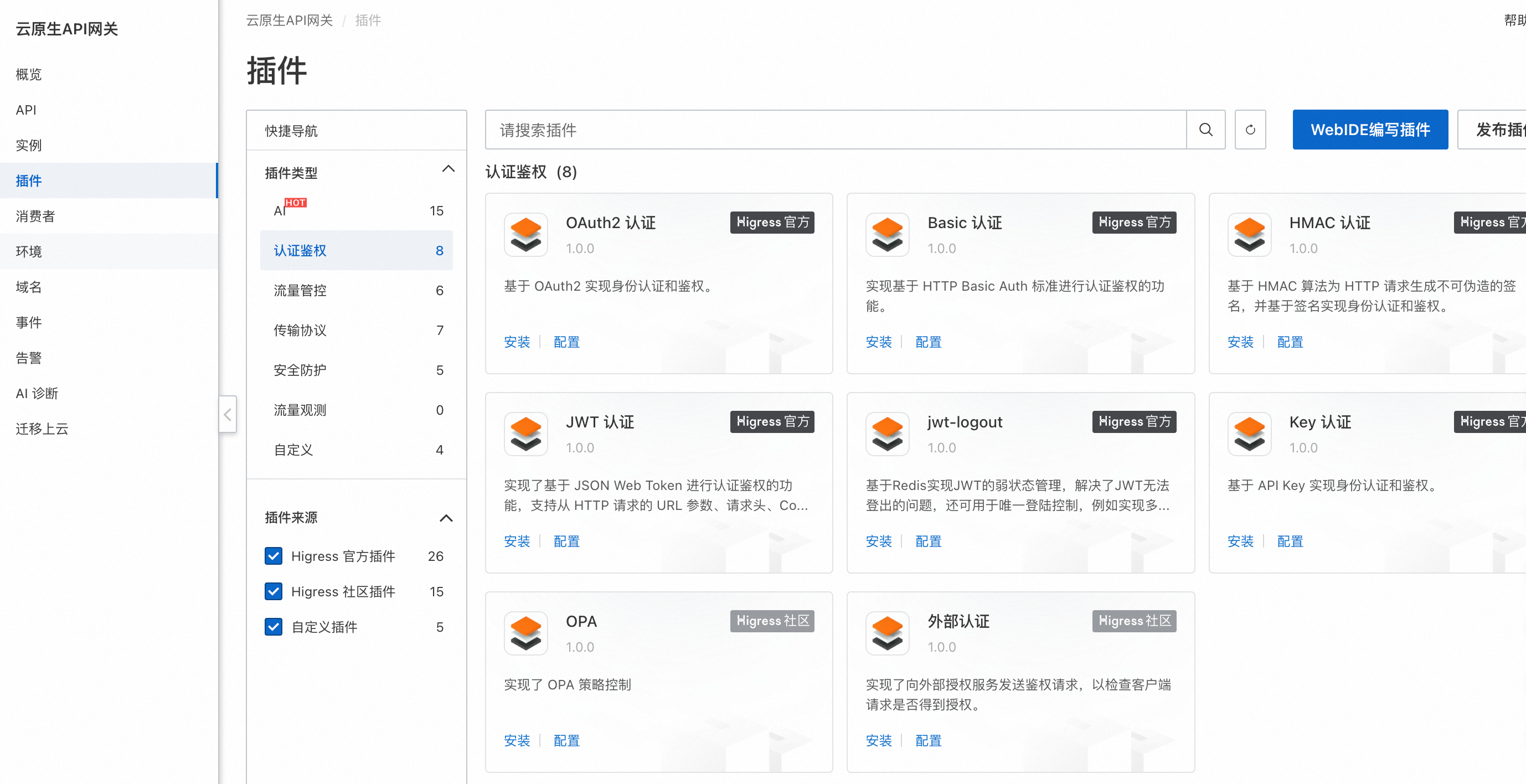Collapse the 插件类型 section
Image resolution: width=1526 pixels, height=784 pixels.
(448, 170)
